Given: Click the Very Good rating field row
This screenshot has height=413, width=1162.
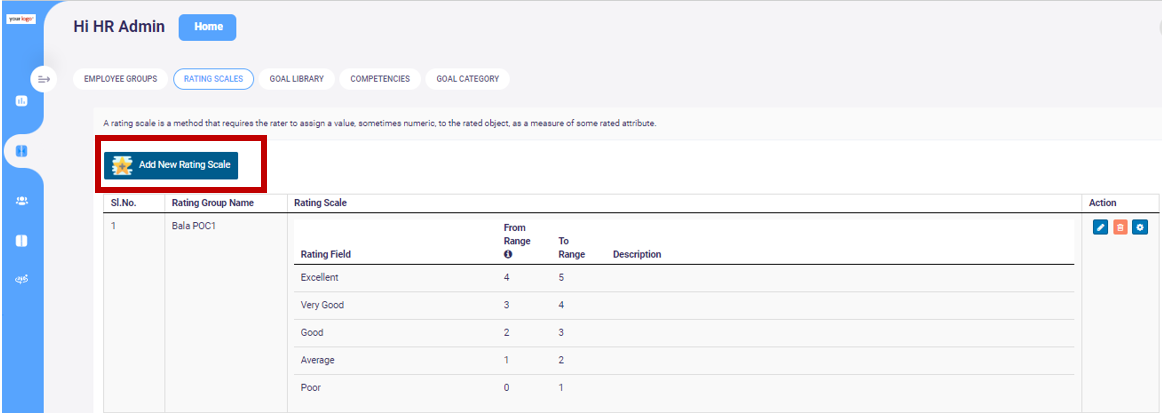Looking at the screenshot, I should 684,305.
